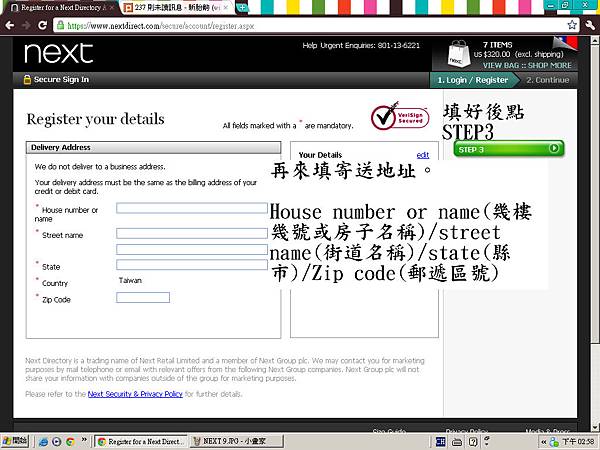
Task: Click the vertical scrollbar thumb
Action: [595, 193]
